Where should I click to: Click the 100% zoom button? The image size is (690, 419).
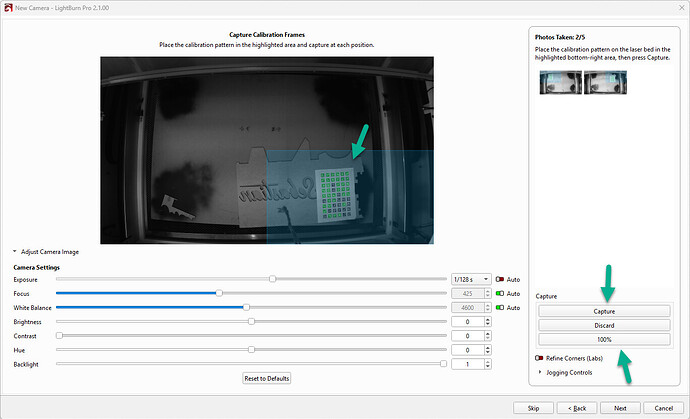(x=604, y=339)
